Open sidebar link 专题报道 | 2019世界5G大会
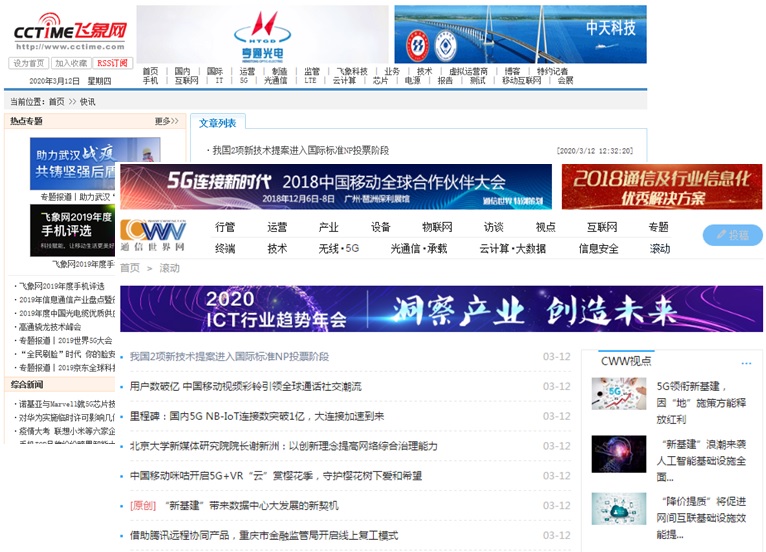The width and height of the screenshot is (766, 552). click(x=65, y=340)
